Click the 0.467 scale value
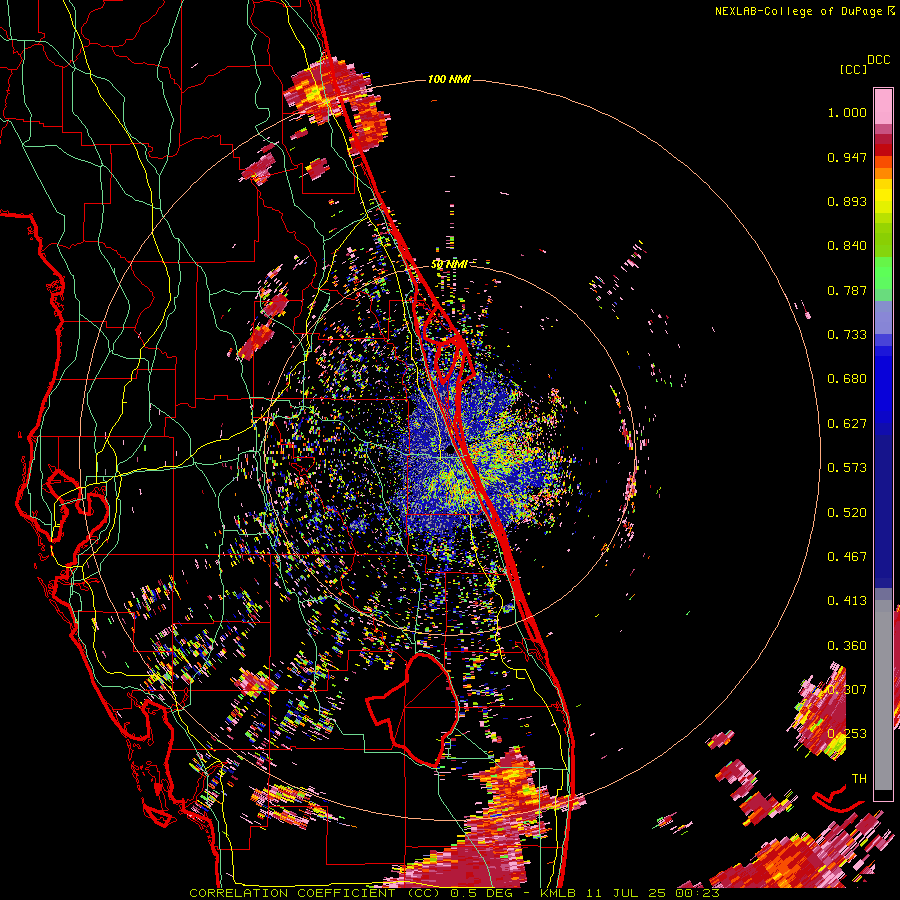Image resolution: width=900 pixels, height=900 pixels. [847, 557]
